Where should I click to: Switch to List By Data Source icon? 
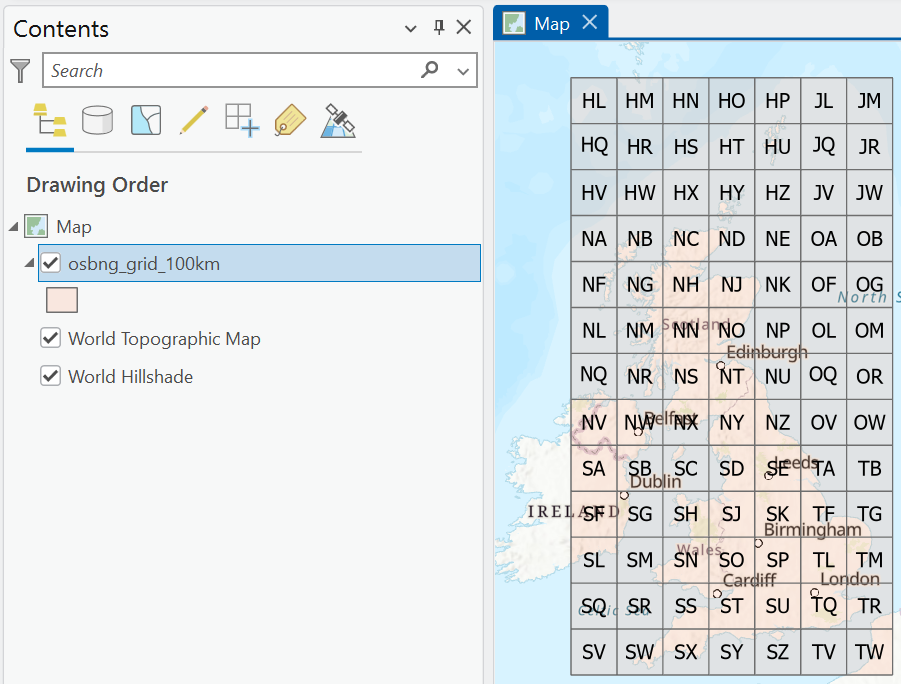pyautogui.click(x=98, y=120)
